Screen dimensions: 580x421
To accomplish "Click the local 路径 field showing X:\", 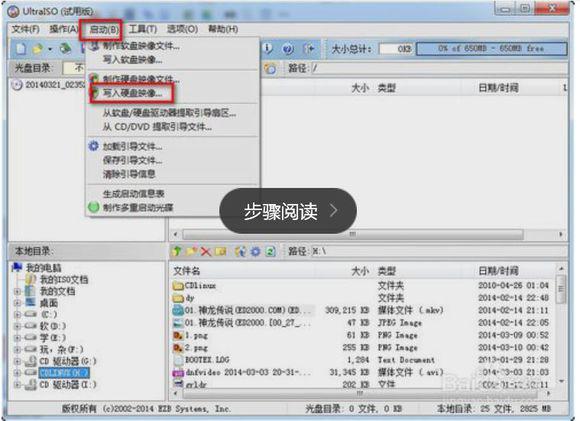I will coord(439,252).
